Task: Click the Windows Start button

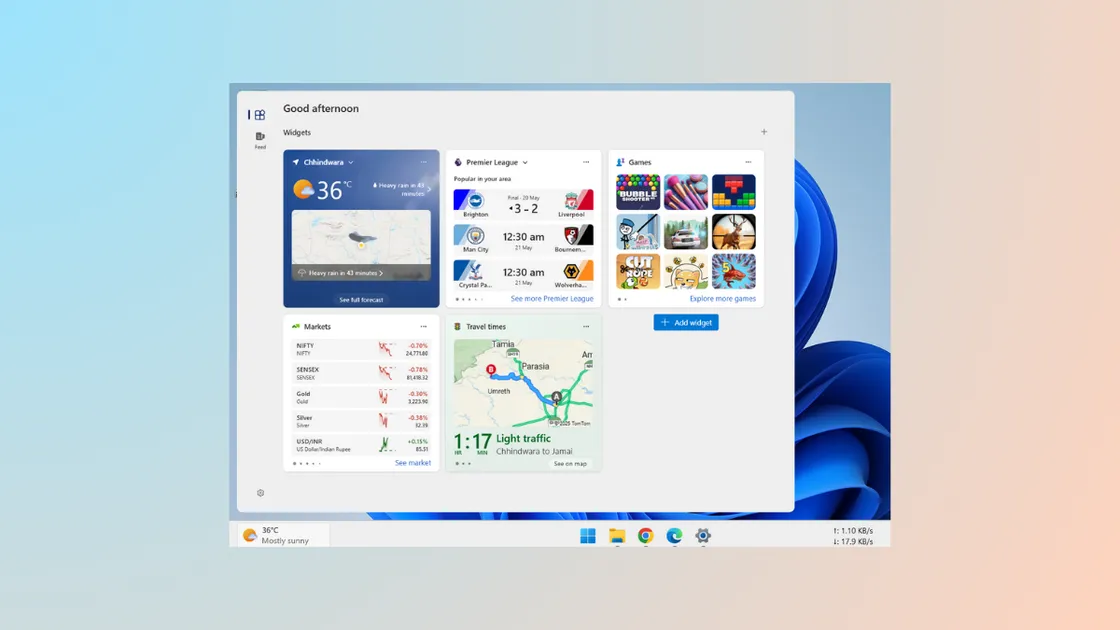Action: [586, 536]
